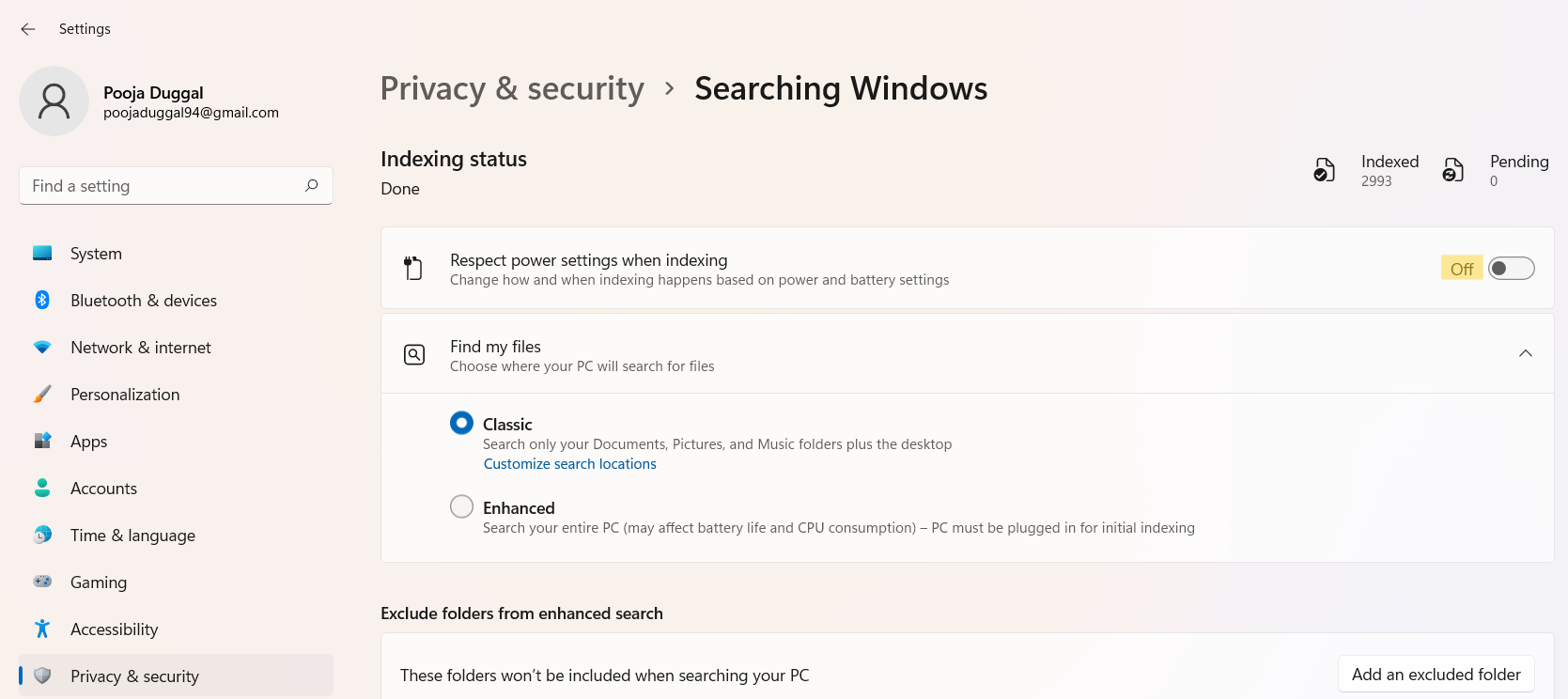The width and height of the screenshot is (1568, 699).
Task: Go to Accounts settings
Action: [x=103, y=489]
